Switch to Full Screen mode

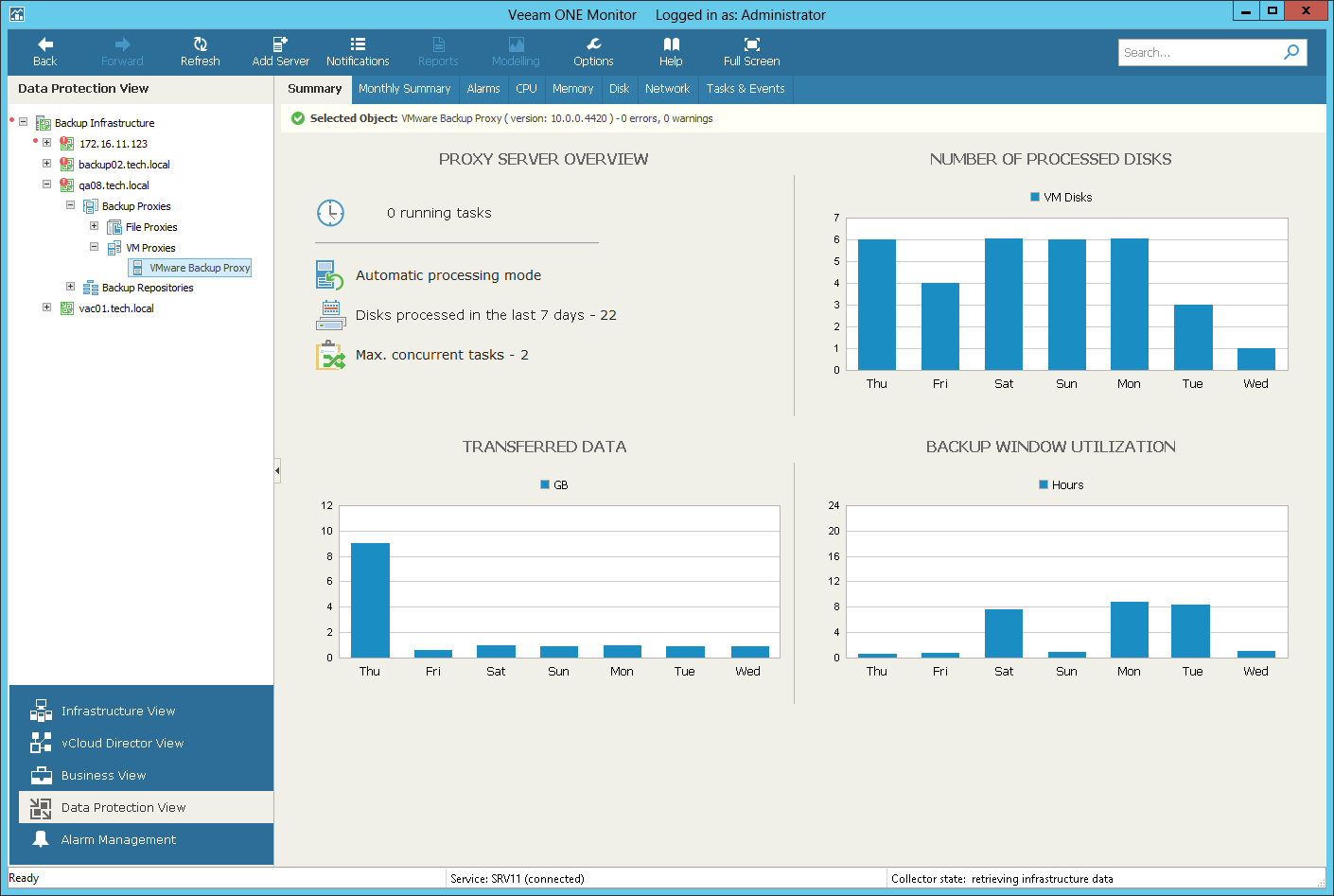click(x=751, y=52)
